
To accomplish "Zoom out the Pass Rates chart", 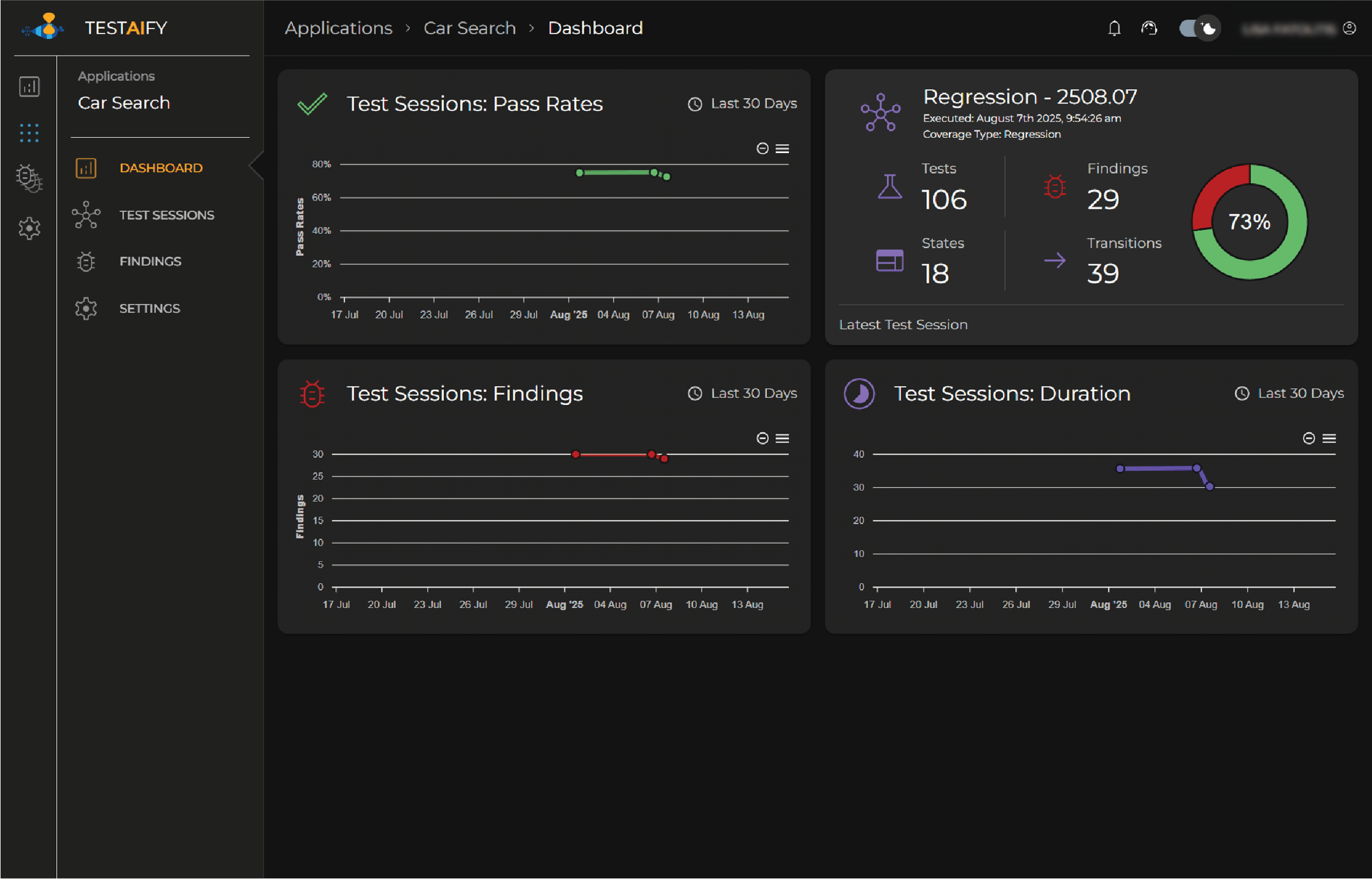I will tap(762, 148).
